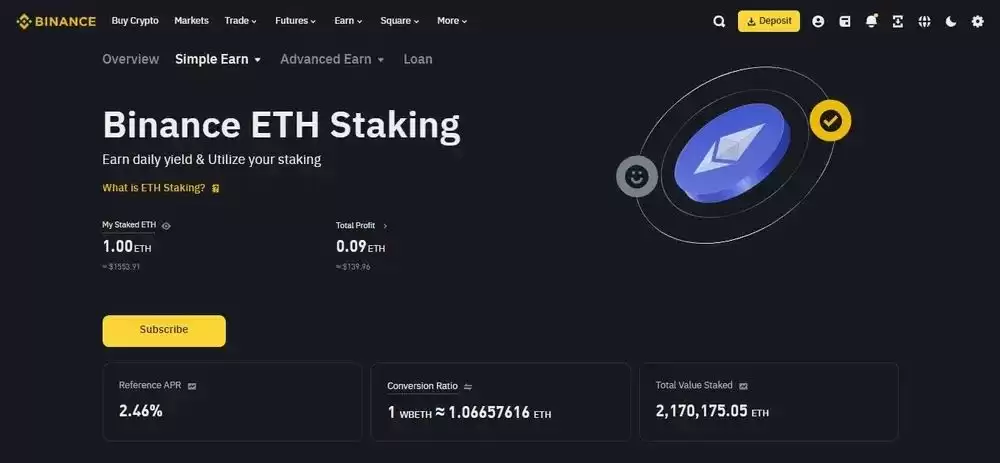
Task: Expand Total Profit details arrow
Action: coord(385,226)
